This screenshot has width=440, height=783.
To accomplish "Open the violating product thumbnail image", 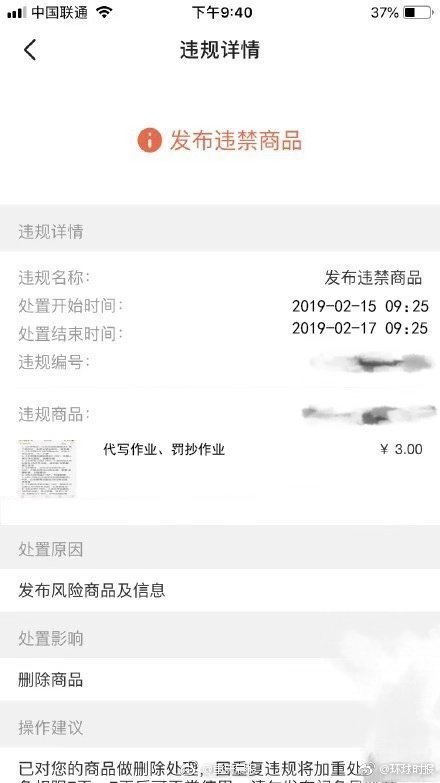I will 47,468.
